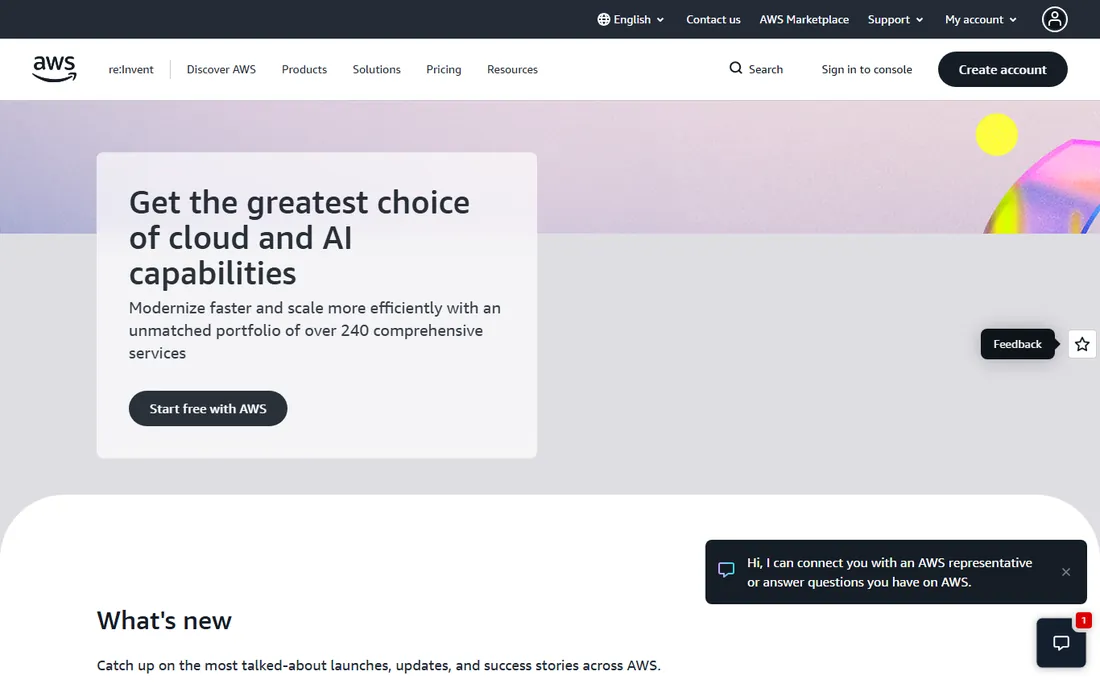The width and height of the screenshot is (1100, 688).
Task: Open the Products menu
Action: [304, 69]
